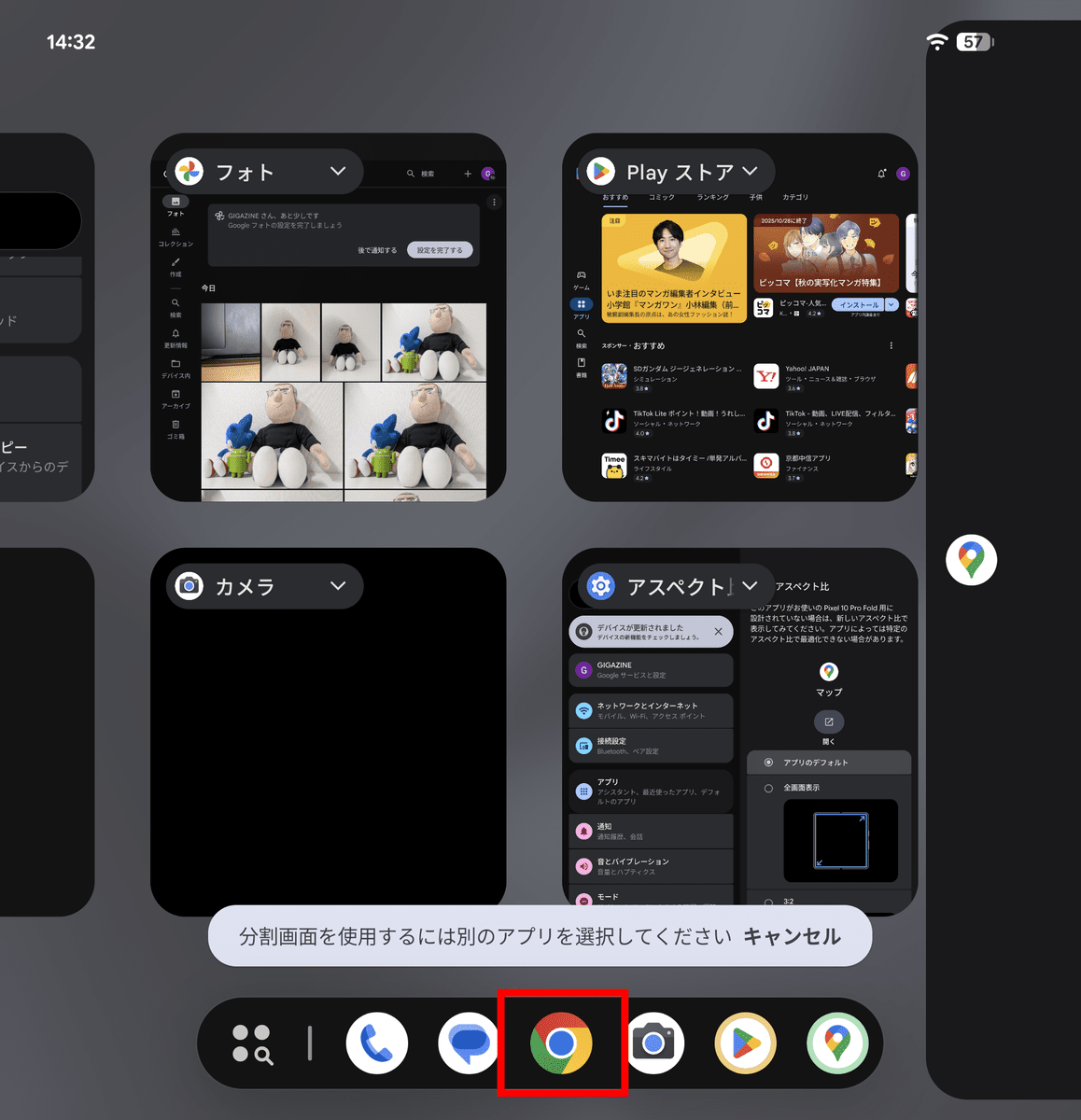Select アプリのデフォルト radio option
The height and width of the screenshot is (1120, 1081).
829,763
